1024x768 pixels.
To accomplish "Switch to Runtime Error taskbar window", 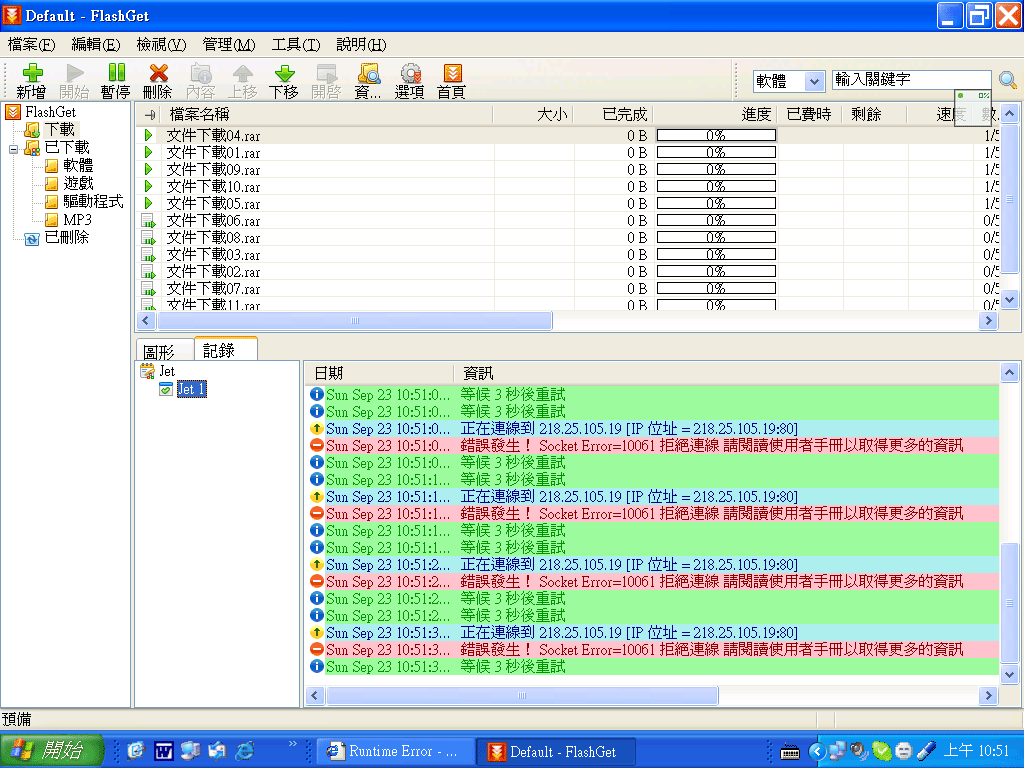I will [396, 751].
